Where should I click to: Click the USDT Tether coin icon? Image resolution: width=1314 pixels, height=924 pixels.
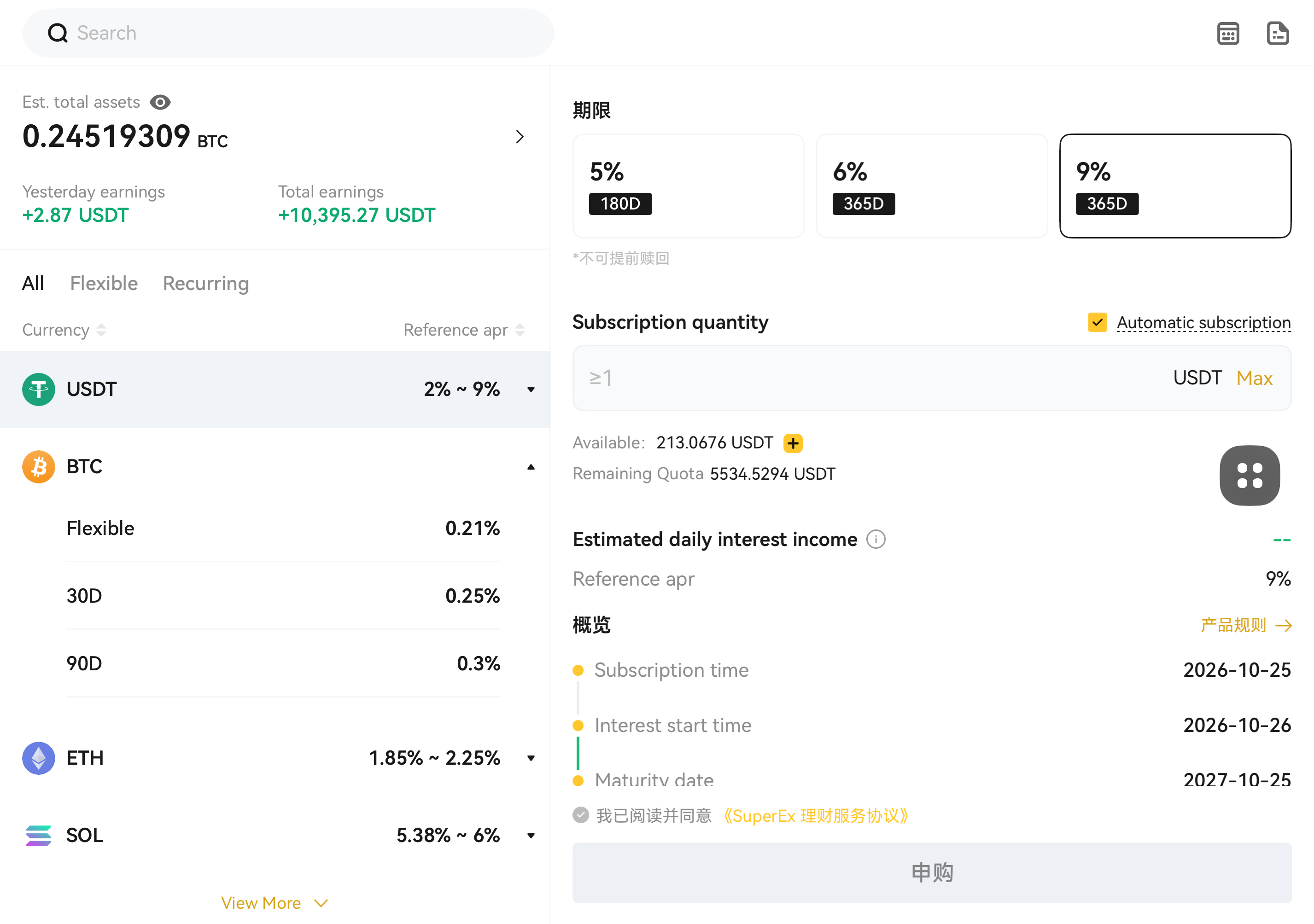(x=38, y=389)
